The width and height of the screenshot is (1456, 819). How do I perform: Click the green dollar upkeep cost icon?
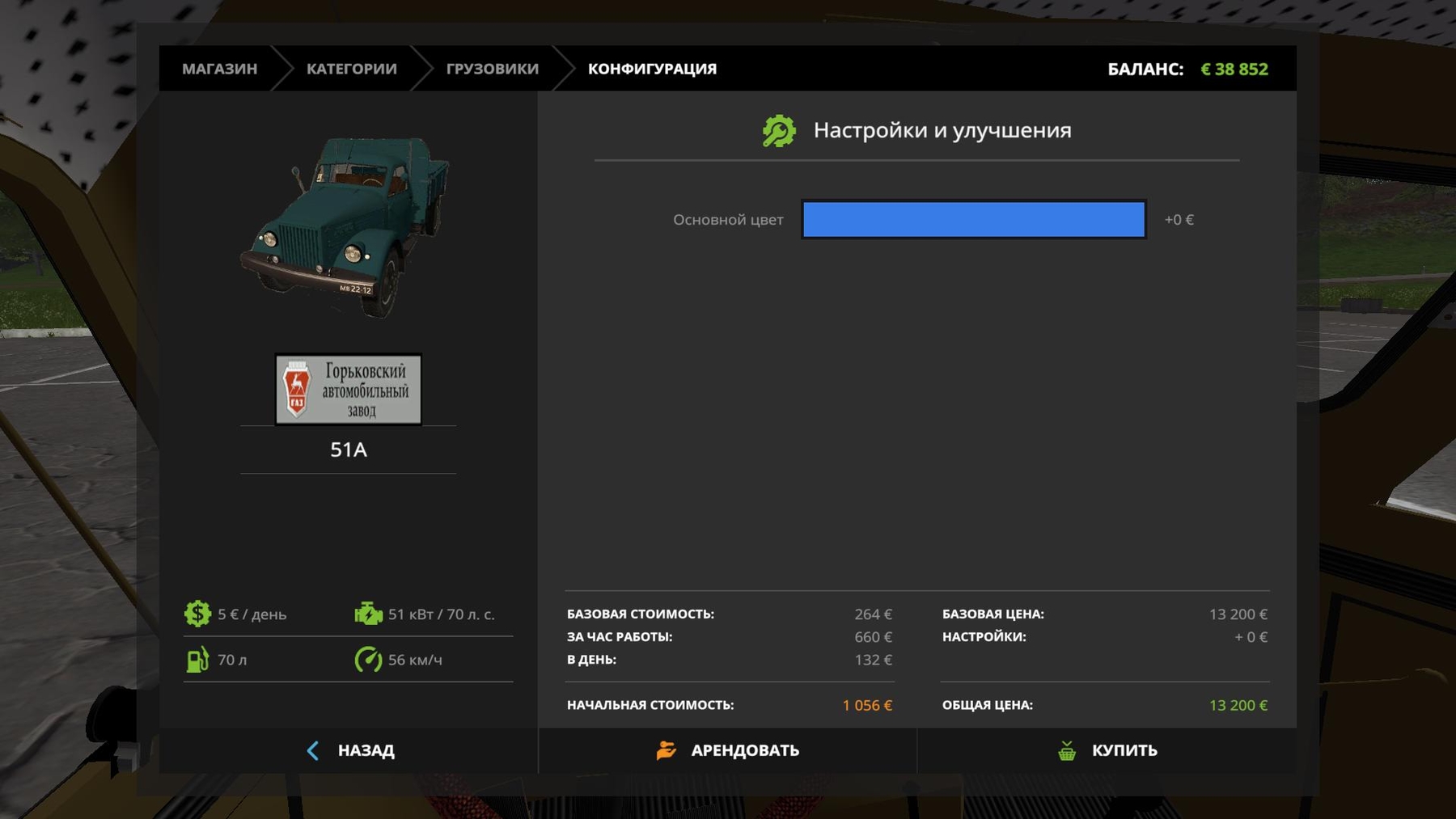pyautogui.click(x=197, y=614)
